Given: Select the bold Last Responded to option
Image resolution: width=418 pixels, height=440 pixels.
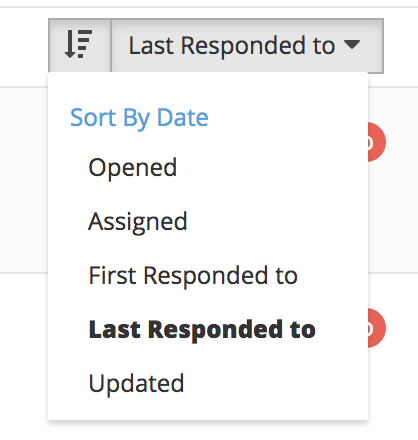Looking at the screenshot, I should tap(202, 330).
